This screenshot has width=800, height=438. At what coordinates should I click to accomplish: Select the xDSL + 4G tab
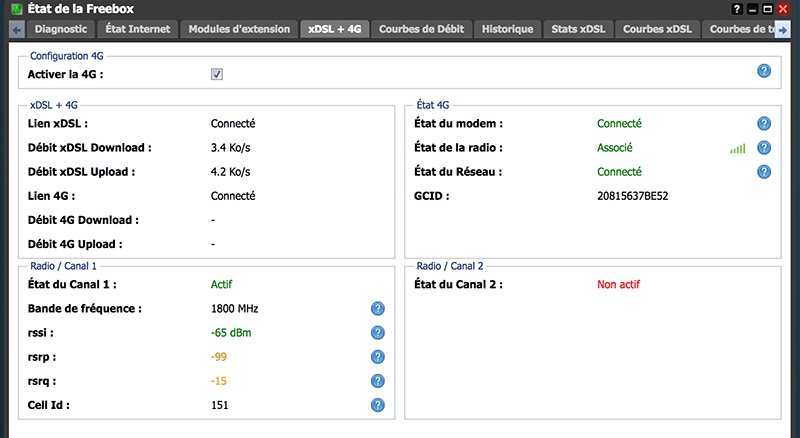(335, 29)
